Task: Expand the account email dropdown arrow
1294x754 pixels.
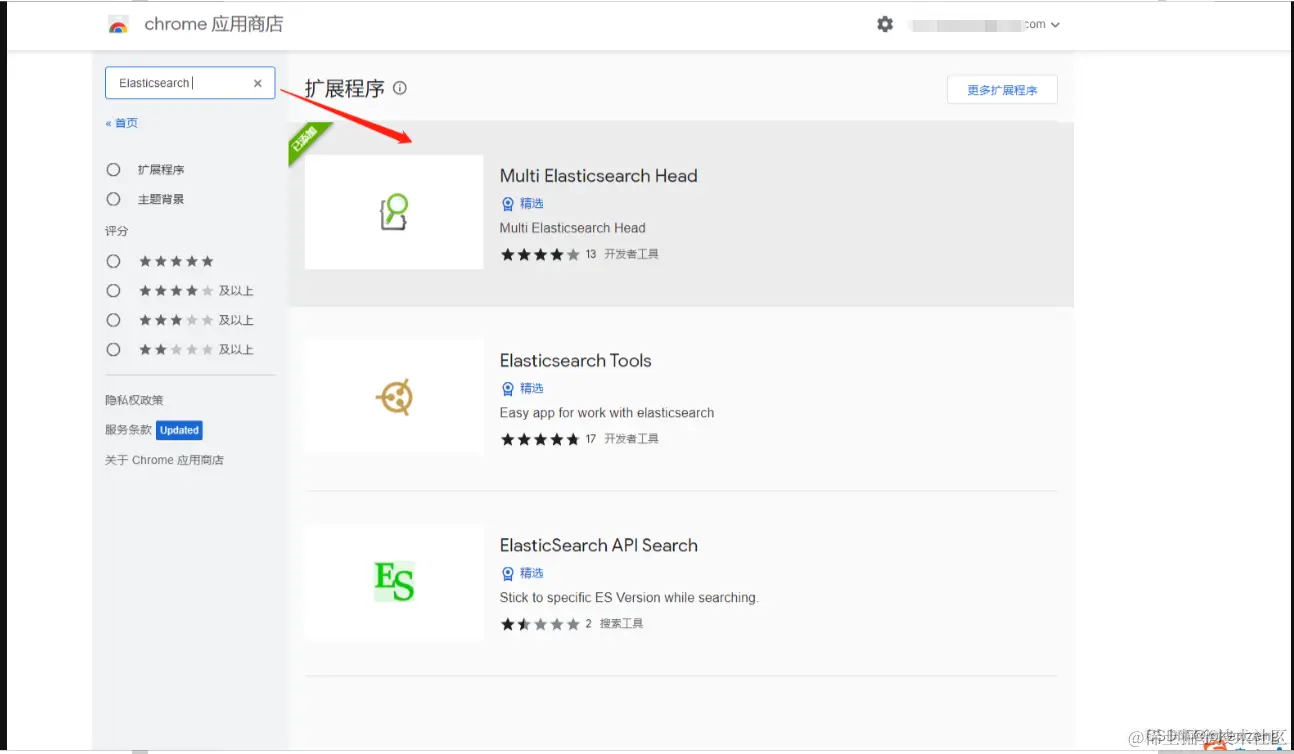Action: click(x=1055, y=25)
